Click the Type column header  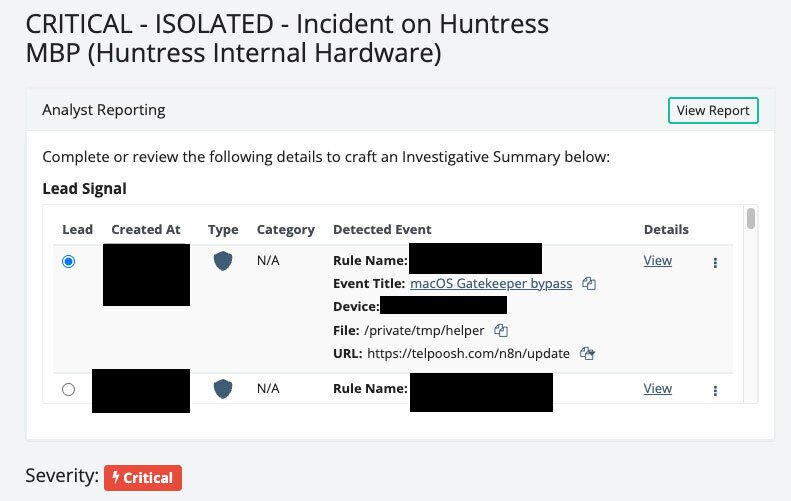[223, 230]
